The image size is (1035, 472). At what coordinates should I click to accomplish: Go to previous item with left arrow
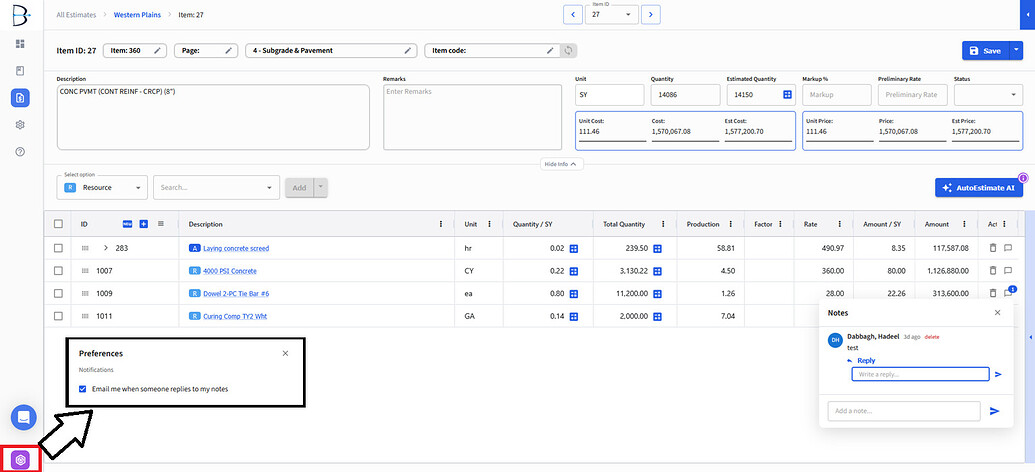[572, 15]
